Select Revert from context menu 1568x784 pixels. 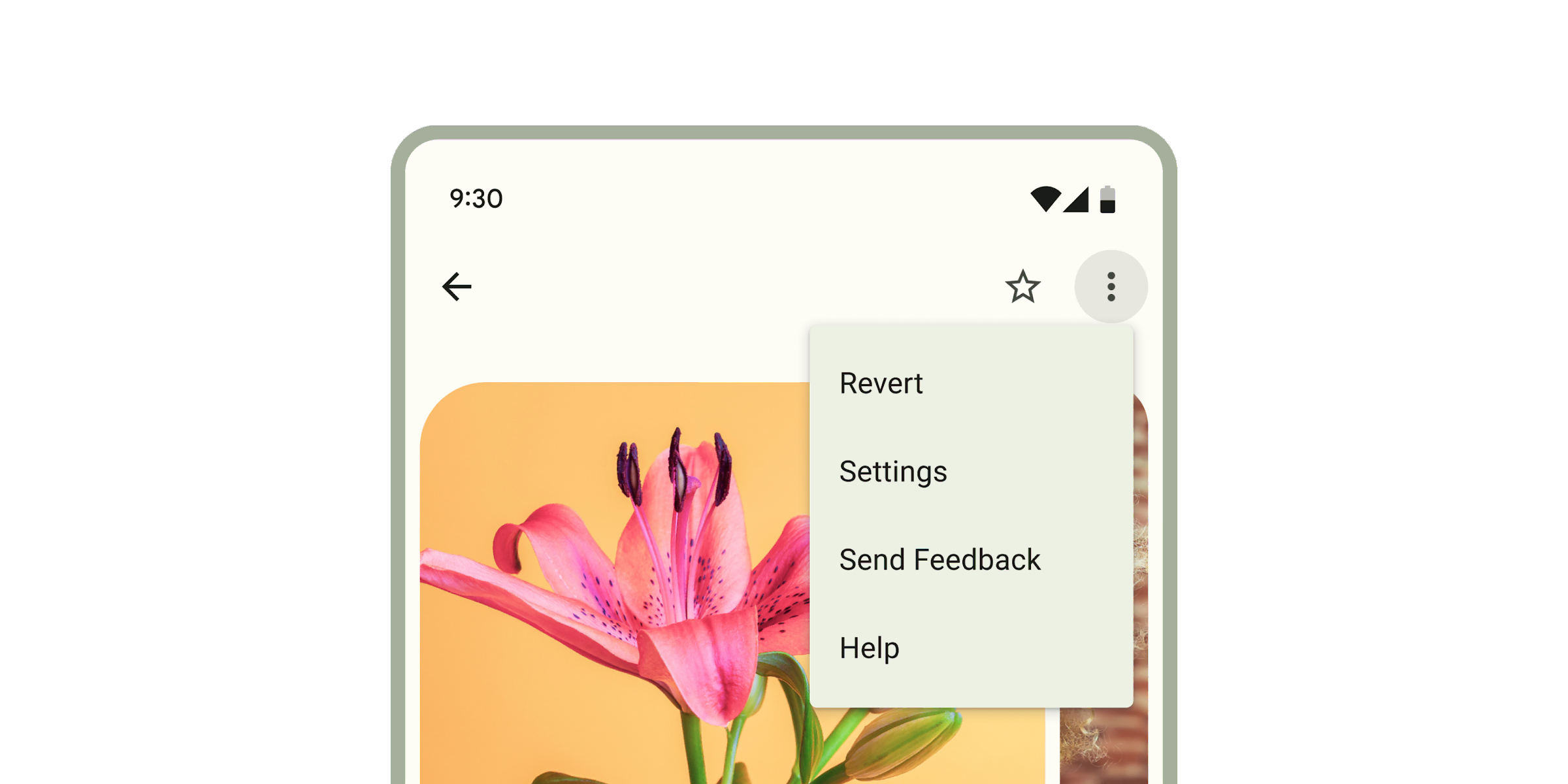877,381
